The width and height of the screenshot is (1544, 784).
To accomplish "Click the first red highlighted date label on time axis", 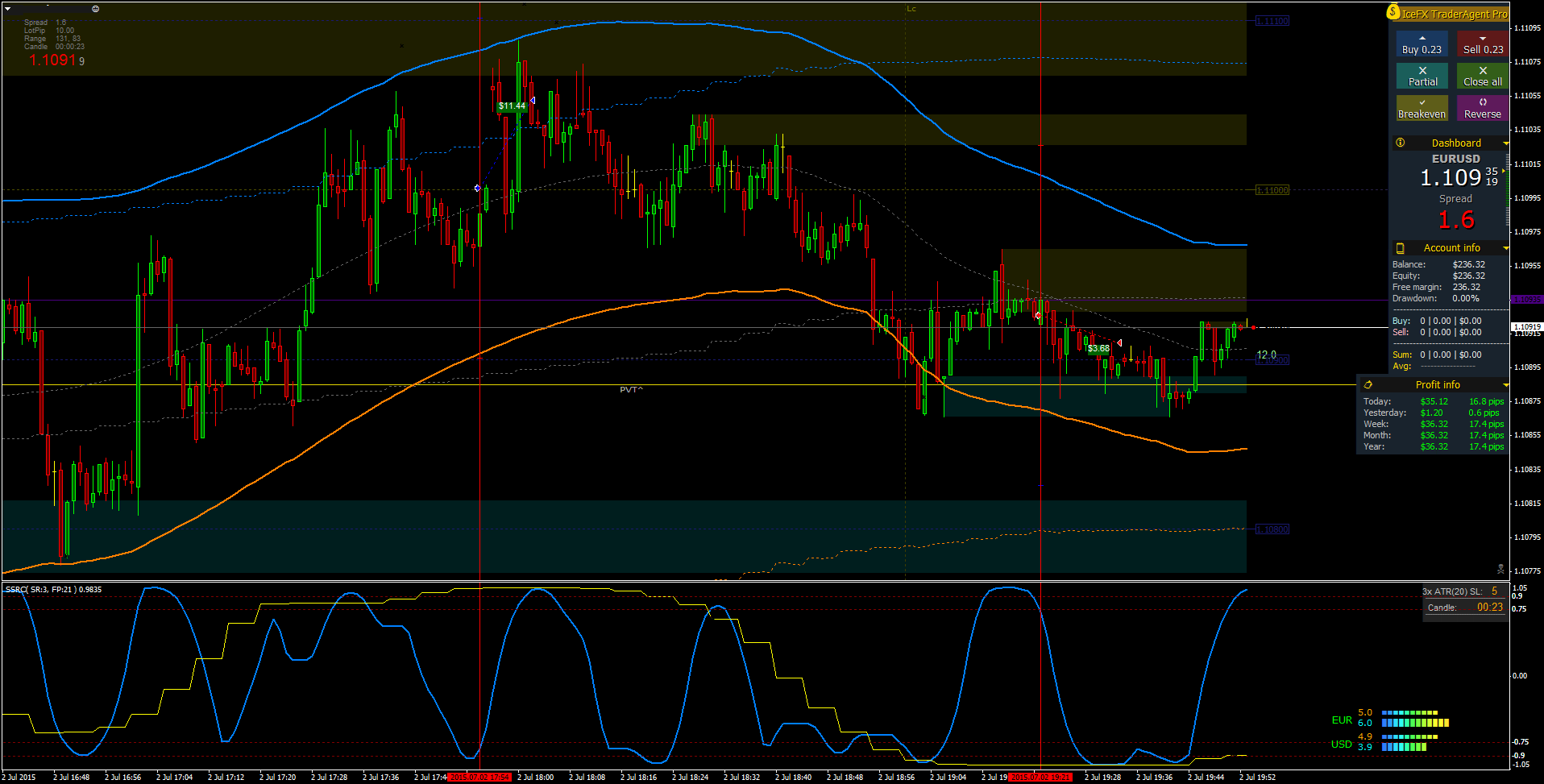I will click(x=479, y=778).
